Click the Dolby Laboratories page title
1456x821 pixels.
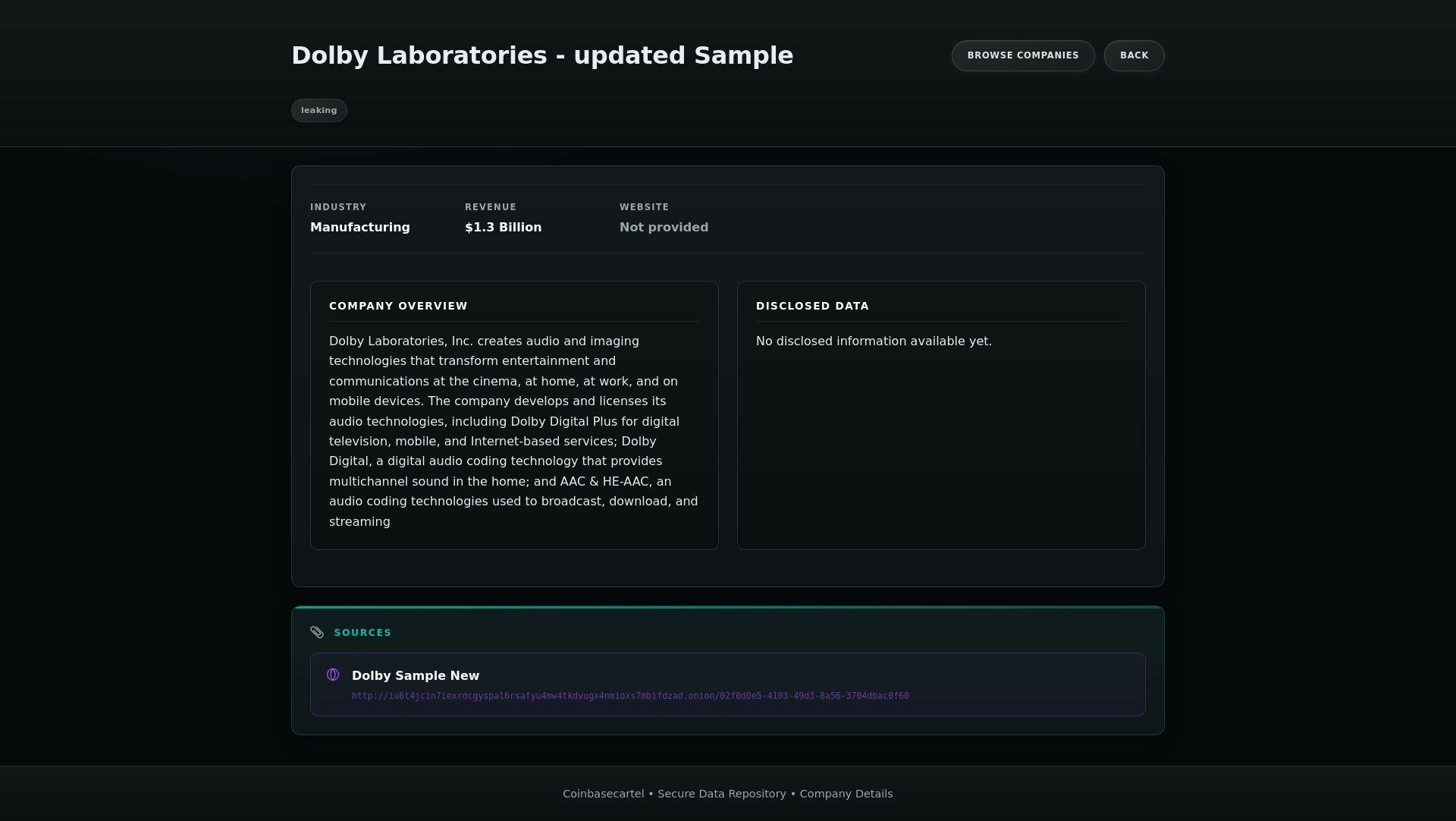tap(541, 55)
